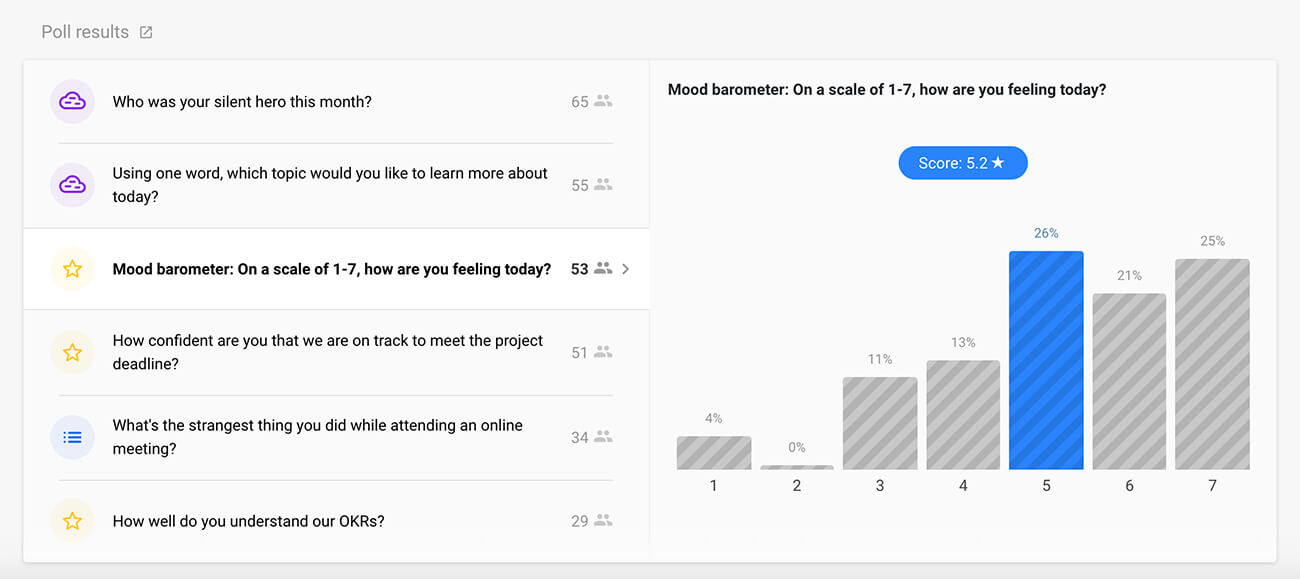The image size is (1300, 579).
Task: Click the gray bar for rating 3
Action: point(880,423)
